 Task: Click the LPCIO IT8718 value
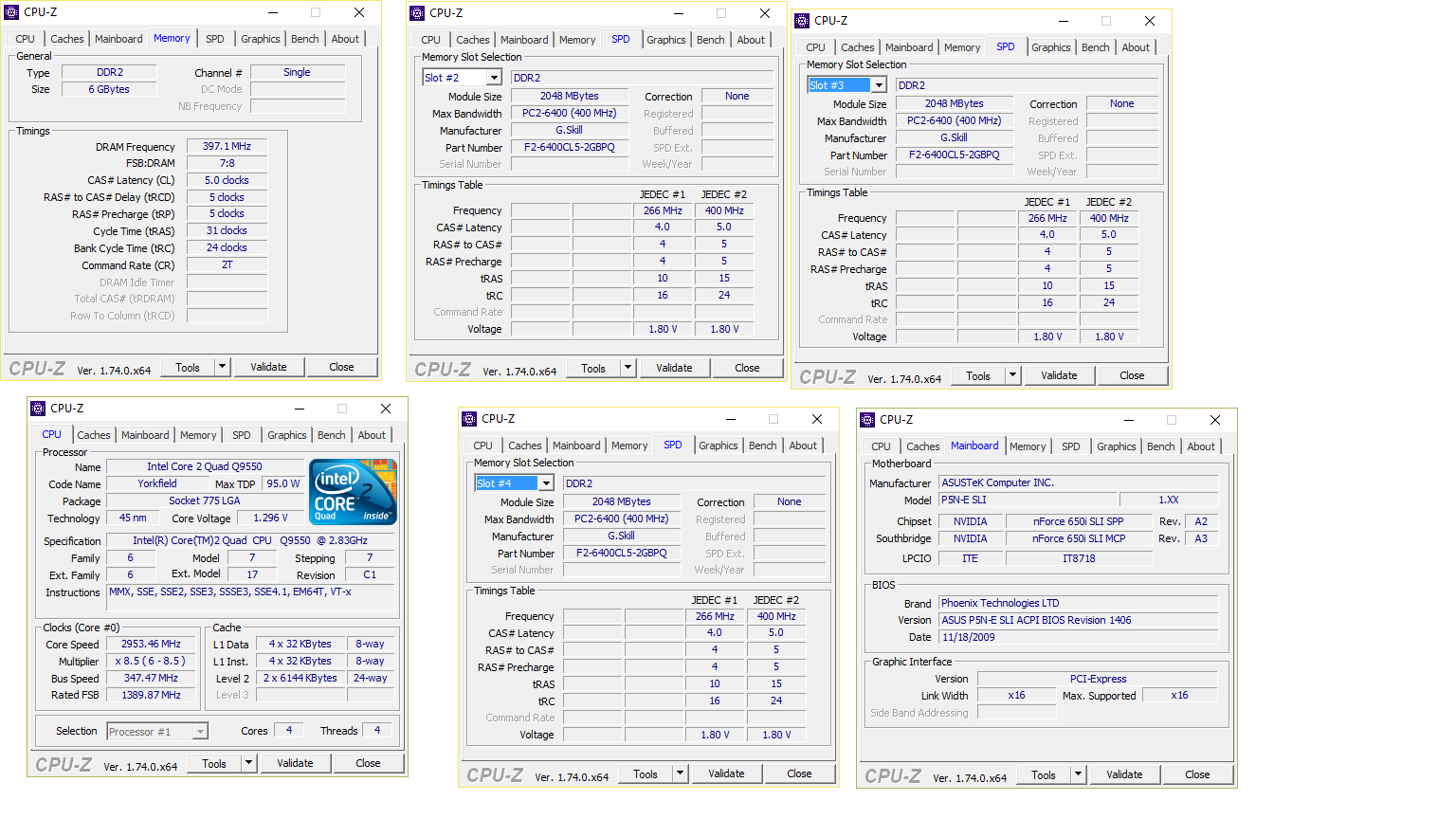(1079, 558)
